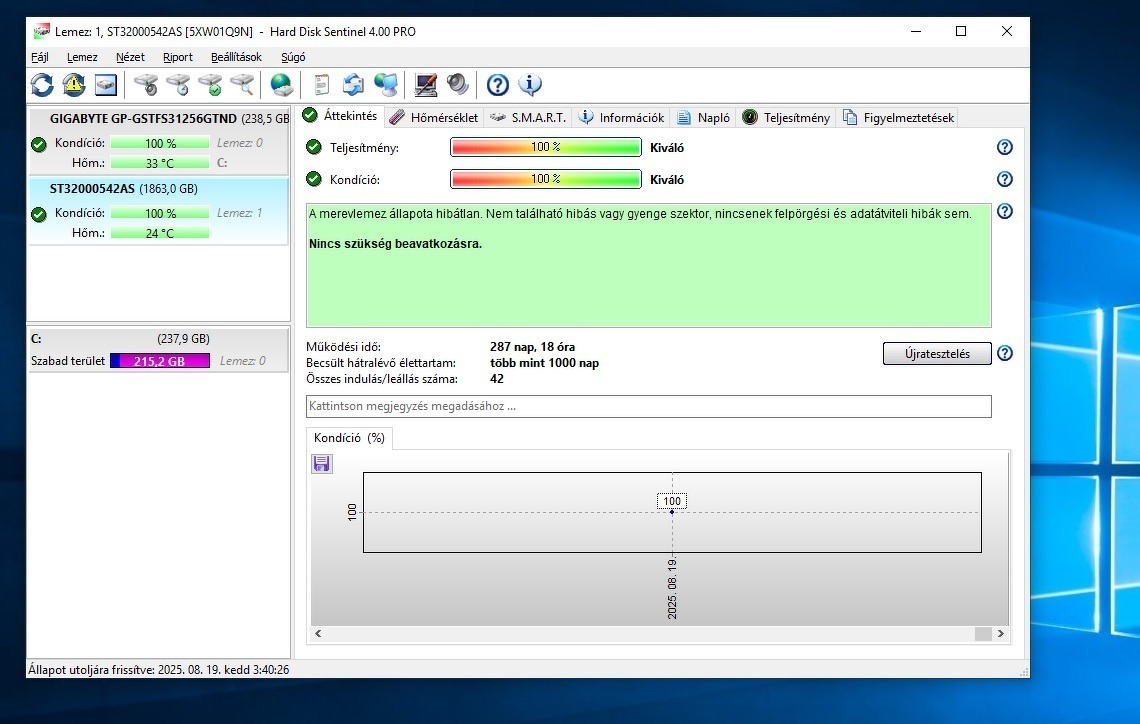This screenshot has width=1140, height=724.
Task: Click the C: partition free space bar
Action: 160,361
